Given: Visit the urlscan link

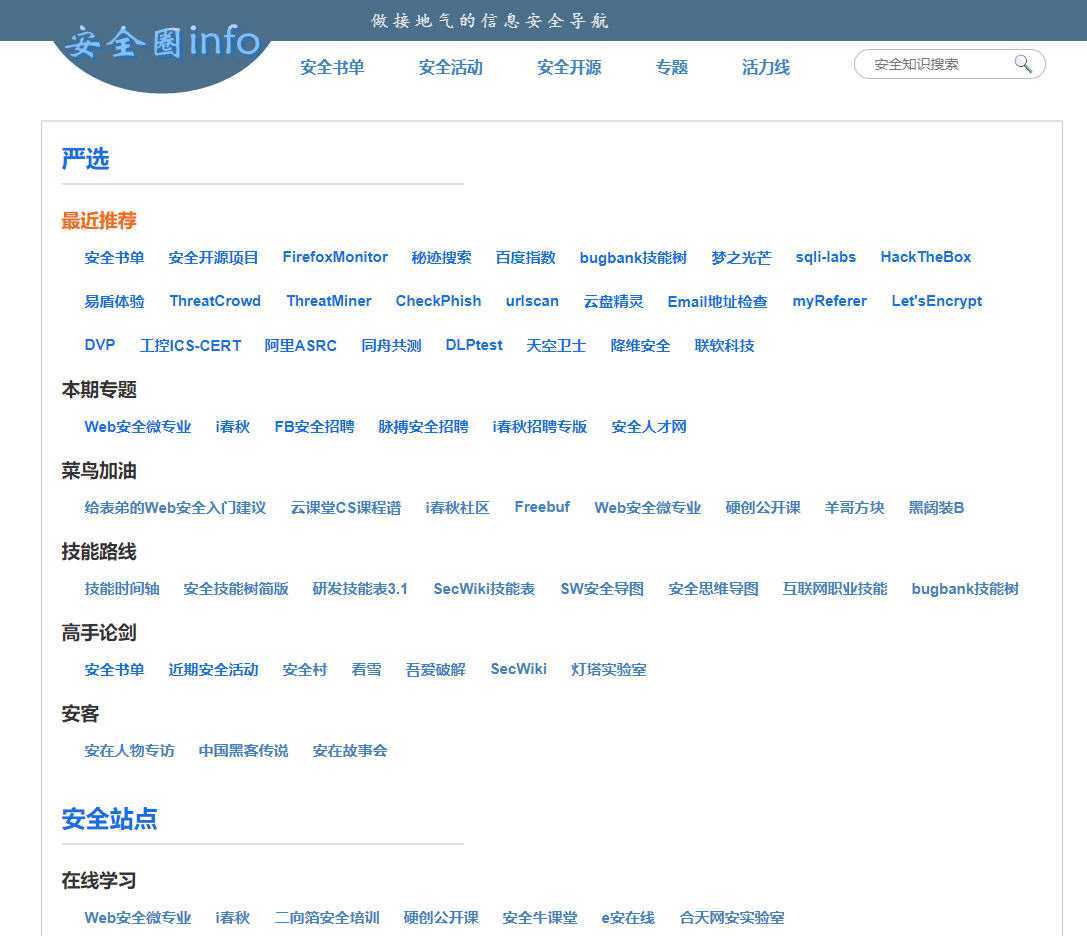Looking at the screenshot, I should [532, 301].
